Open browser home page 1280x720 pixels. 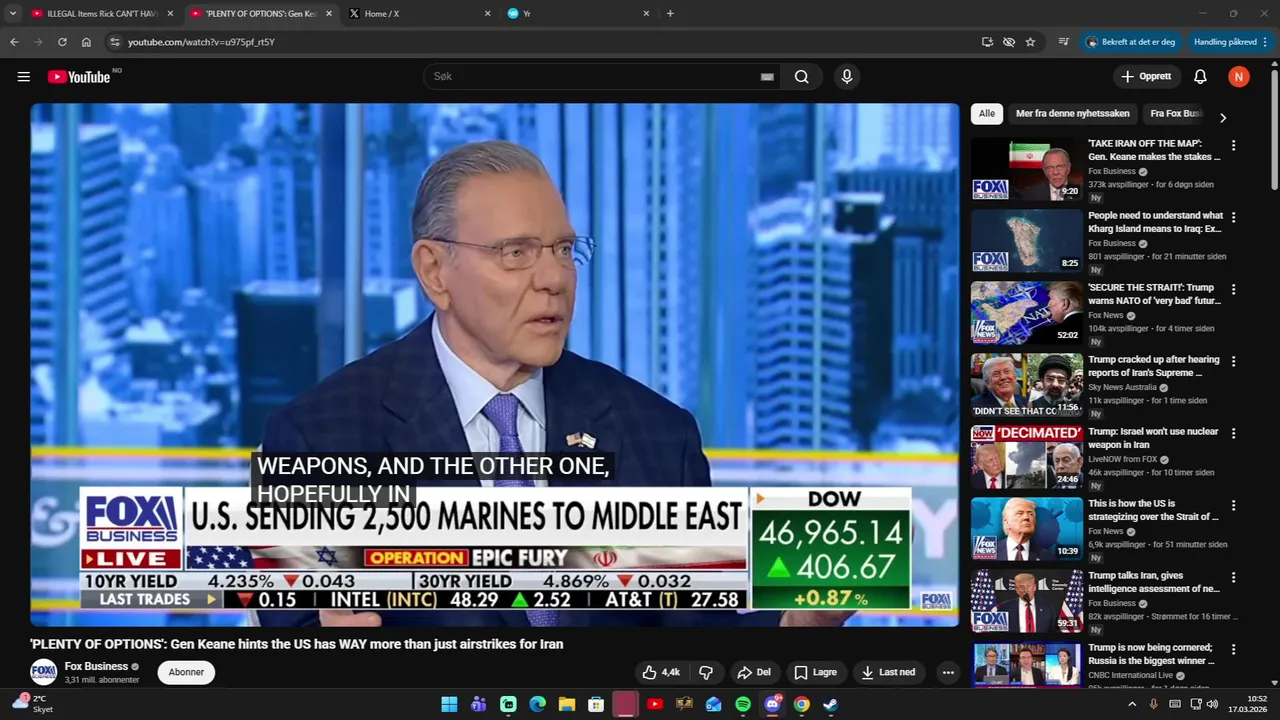tap(86, 42)
